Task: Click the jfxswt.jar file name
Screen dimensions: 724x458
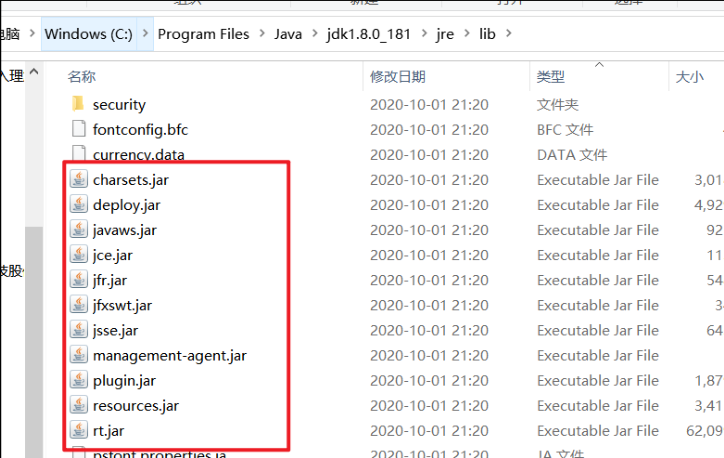Action: 122,305
